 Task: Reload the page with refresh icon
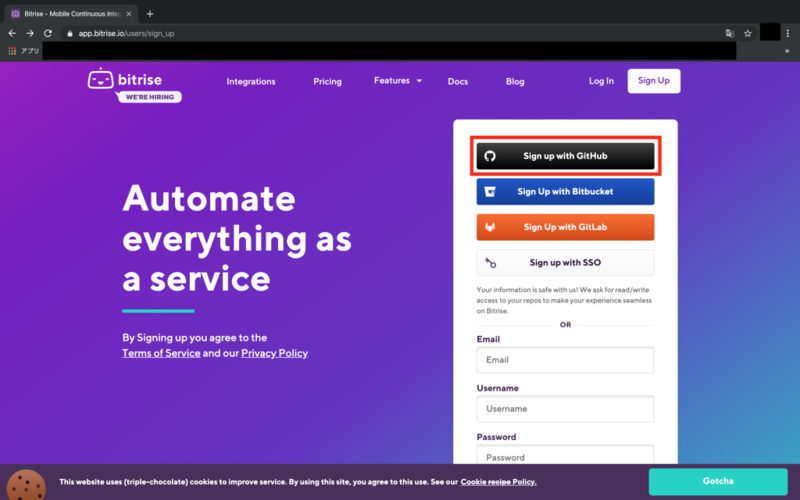(48, 33)
